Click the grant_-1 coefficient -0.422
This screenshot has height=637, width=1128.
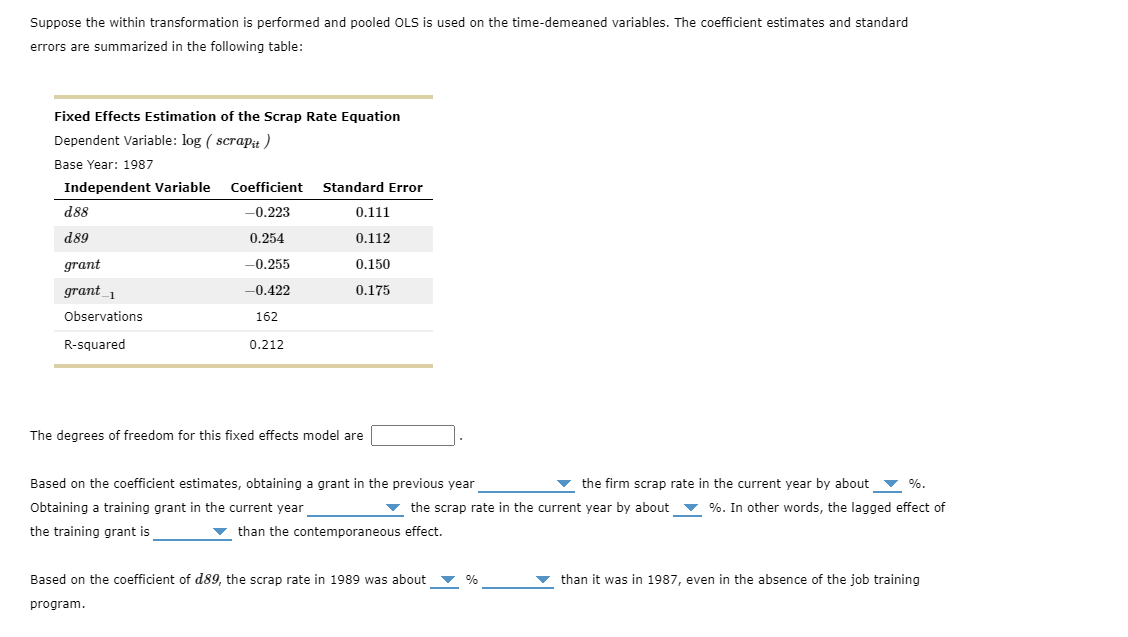click(267, 290)
